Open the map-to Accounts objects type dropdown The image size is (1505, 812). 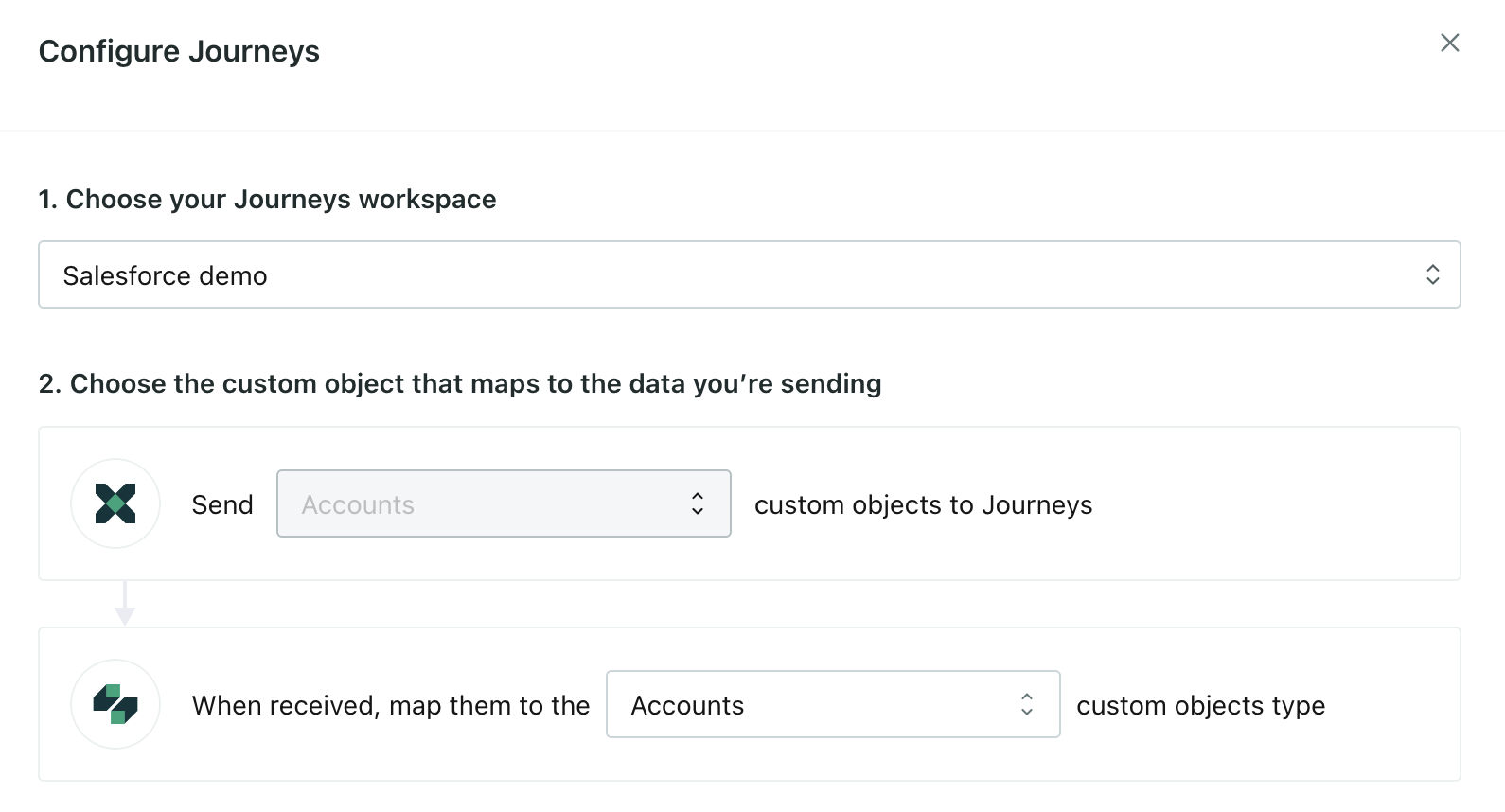[833, 704]
